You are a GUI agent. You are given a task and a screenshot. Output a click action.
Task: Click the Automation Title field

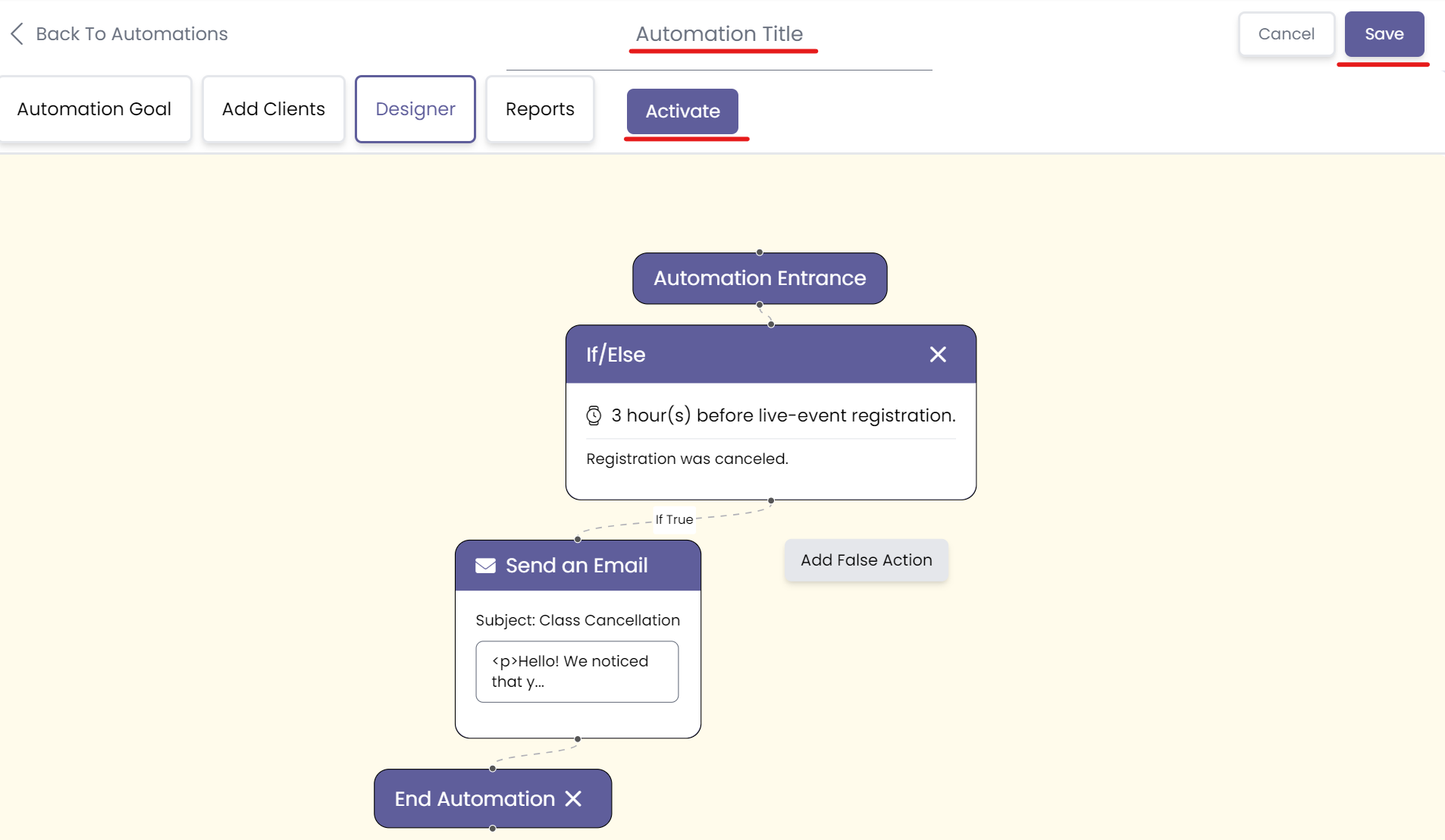tap(718, 33)
